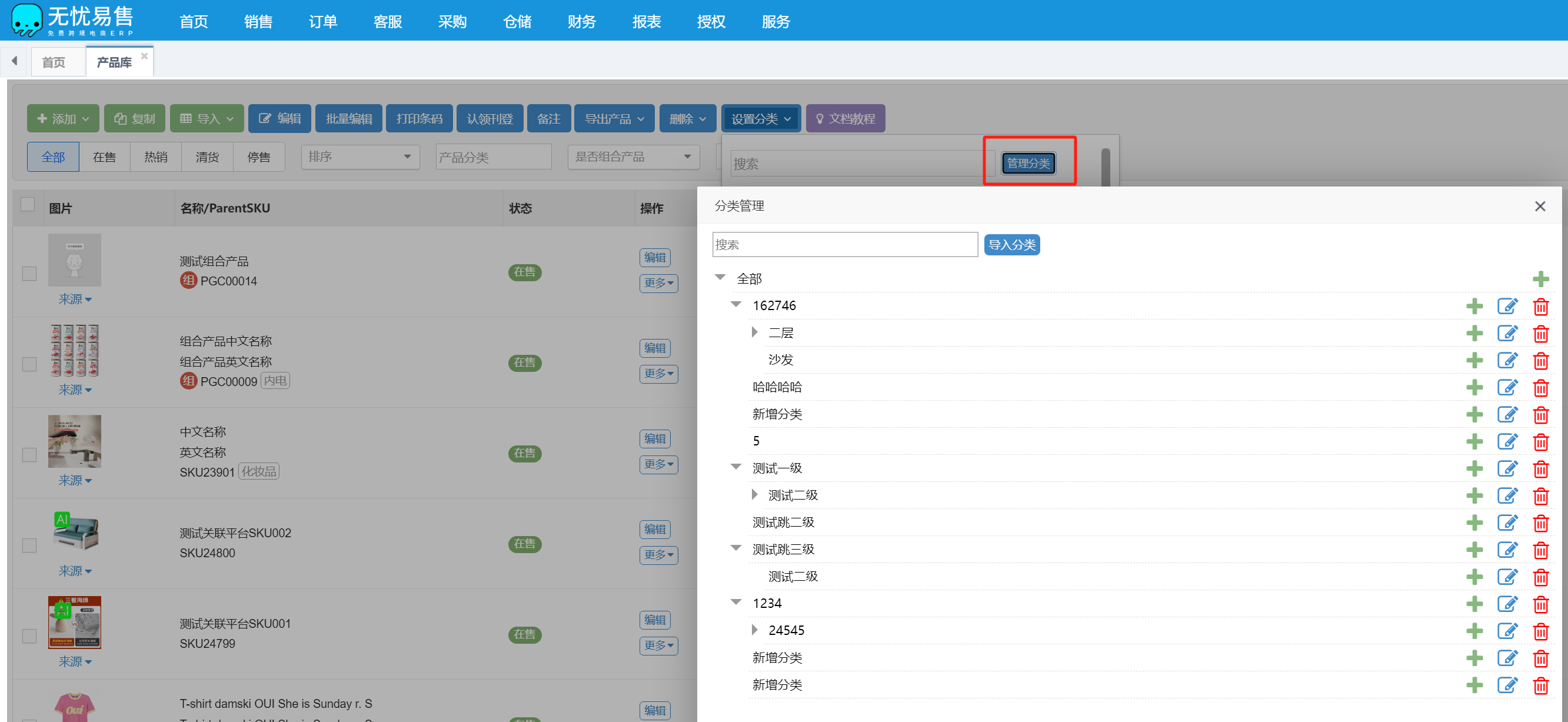This screenshot has height=722, width=1568.
Task: Check the SKU23901 product row checkbox
Action: (x=29, y=455)
